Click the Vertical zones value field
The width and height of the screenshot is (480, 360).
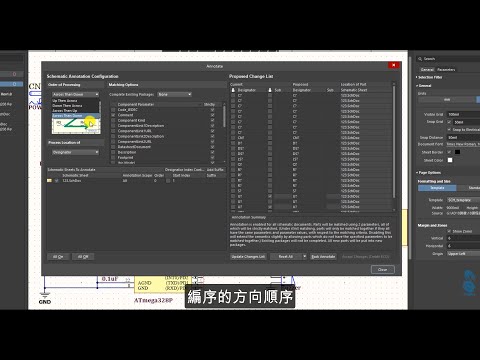click(x=463, y=238)
